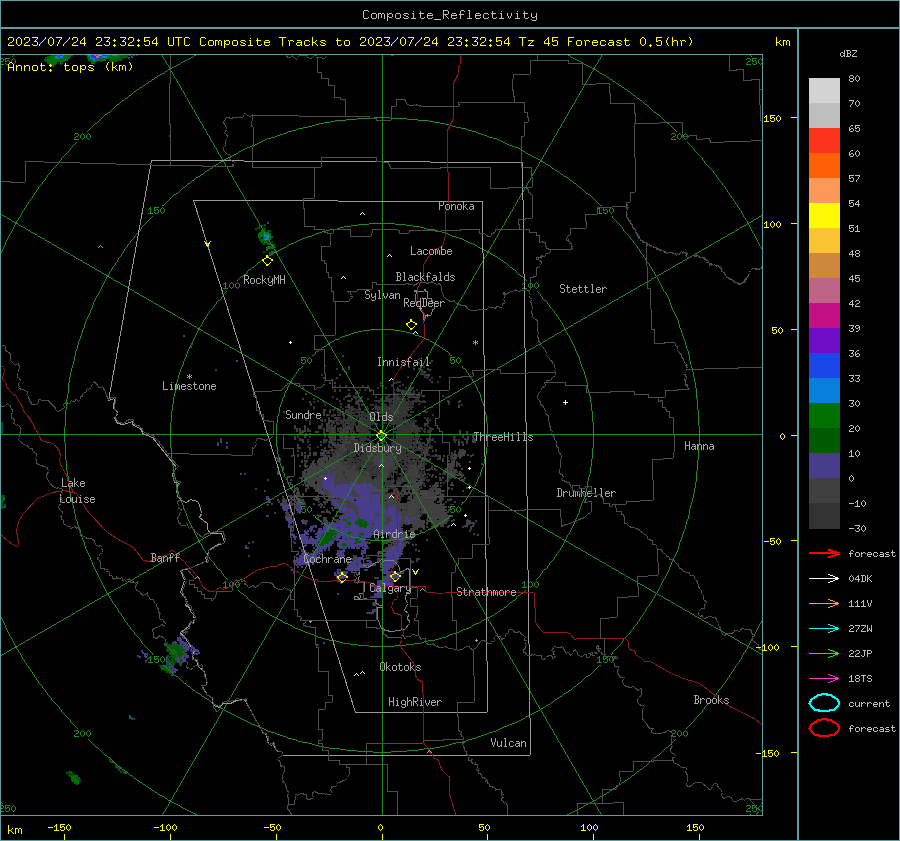The width and height of the screenshot is (900, 841).
Task: Click the Cochrane city label
Action: (327, 559)
